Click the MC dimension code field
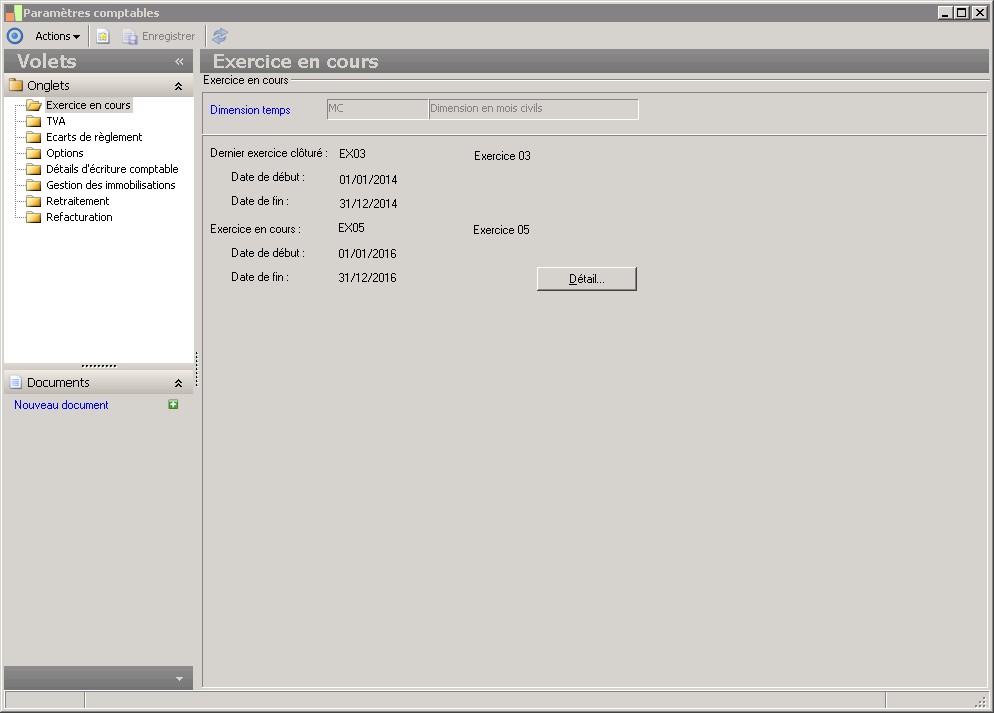 [377, 109]
